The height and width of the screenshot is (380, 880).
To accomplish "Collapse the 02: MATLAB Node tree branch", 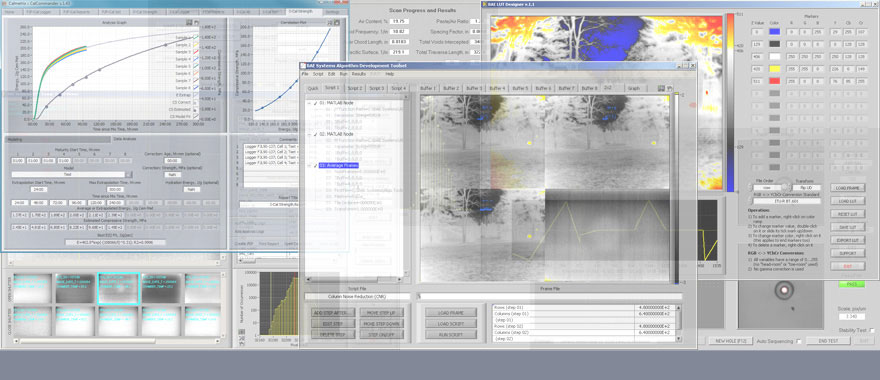I will click(x=309, y=135).
